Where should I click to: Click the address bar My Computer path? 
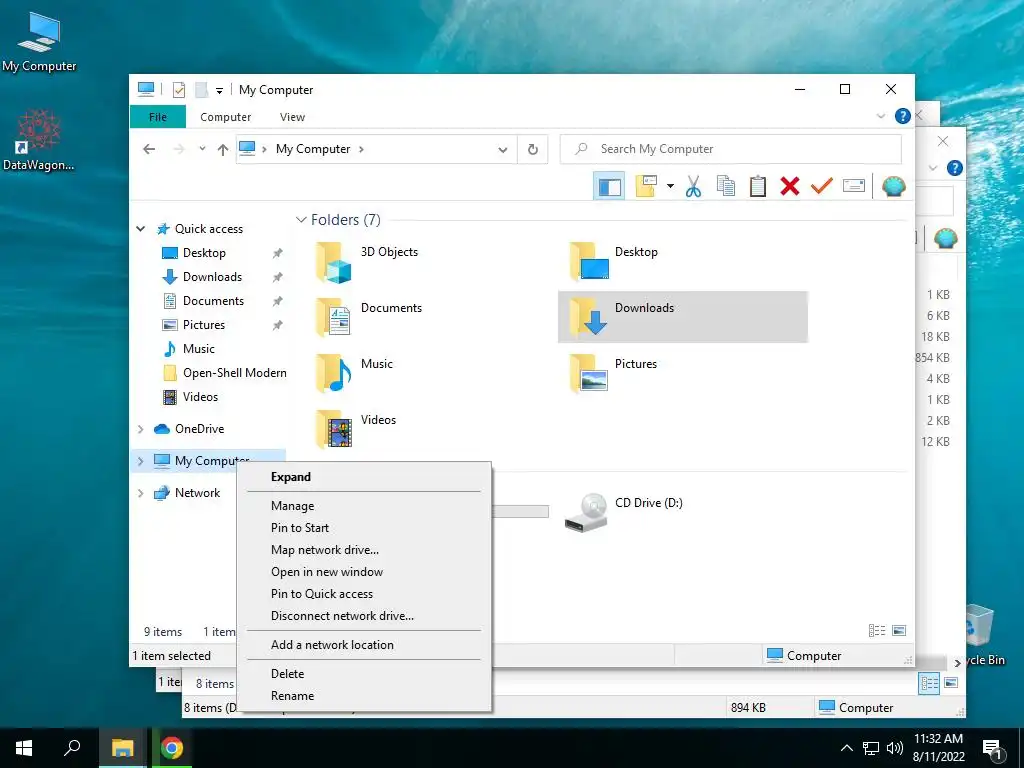(313, 149)
